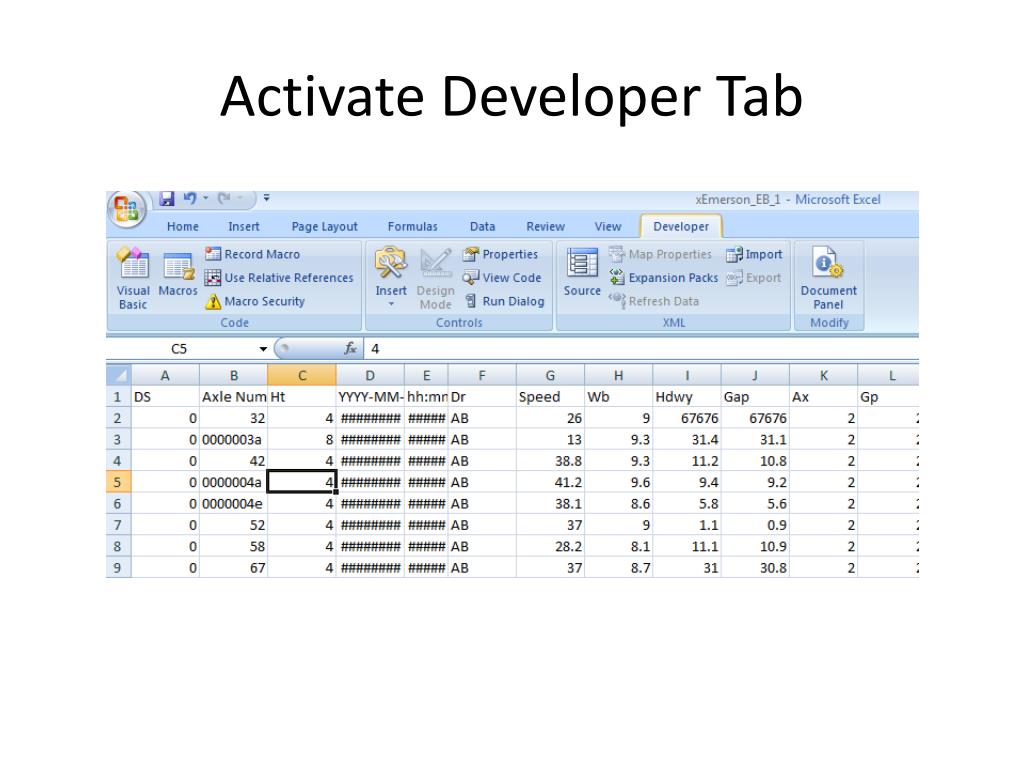Click Refresh Data
The image size is (1024, 768).
(654, 301)
